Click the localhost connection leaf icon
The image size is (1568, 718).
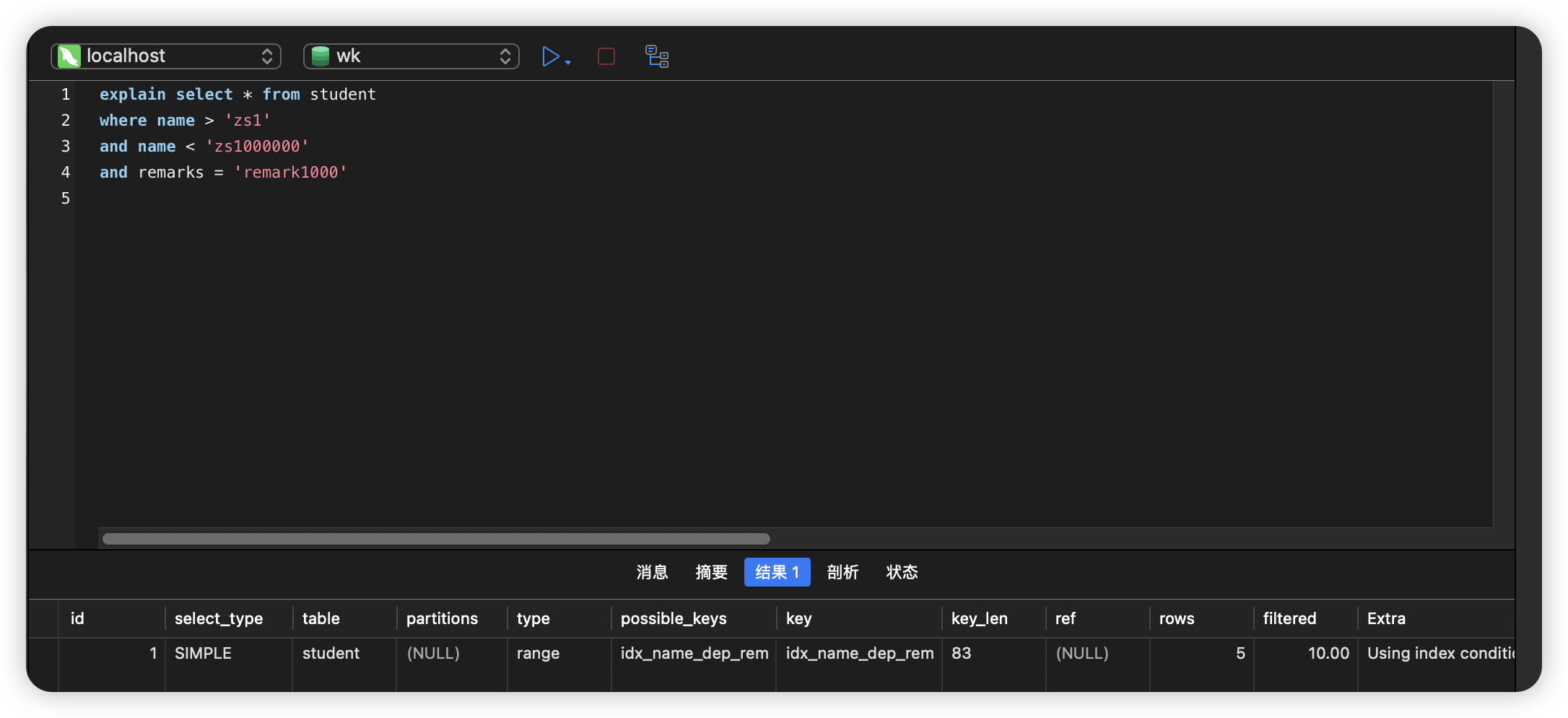[x=69, y=56]
